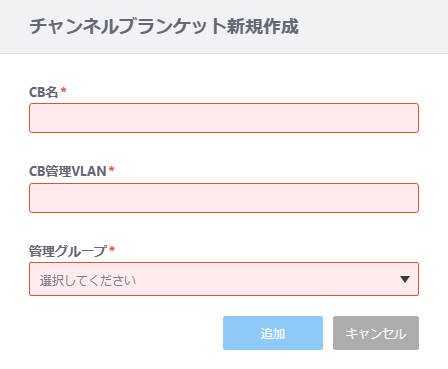Click the red asterisk beside 管理グループ

tap(112, 249)
